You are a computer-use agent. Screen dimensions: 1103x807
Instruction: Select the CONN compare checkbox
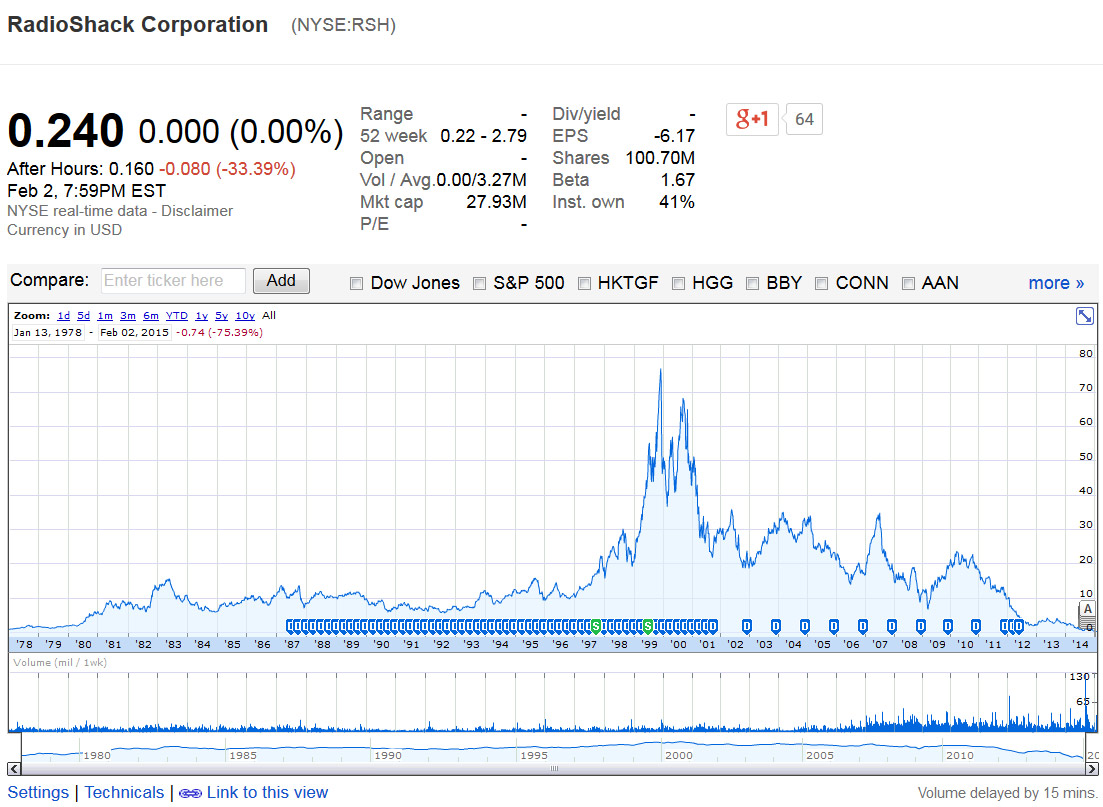[821, 284]
